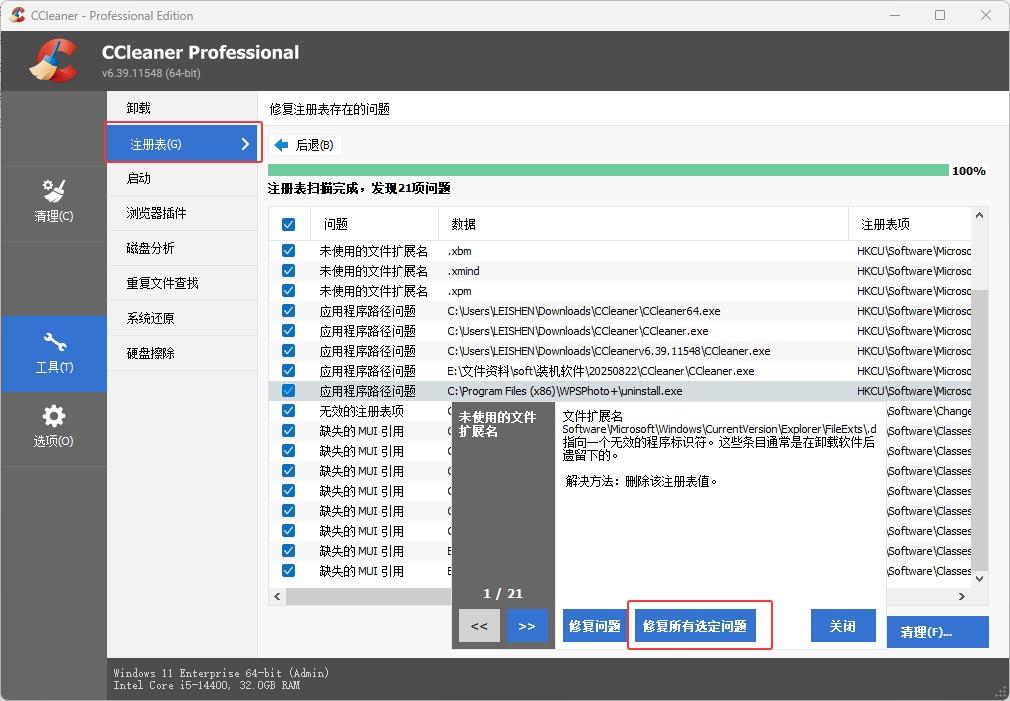Go to next issue with >> button
This screenshot has width=1010, height=701.
tap(527, 626)
